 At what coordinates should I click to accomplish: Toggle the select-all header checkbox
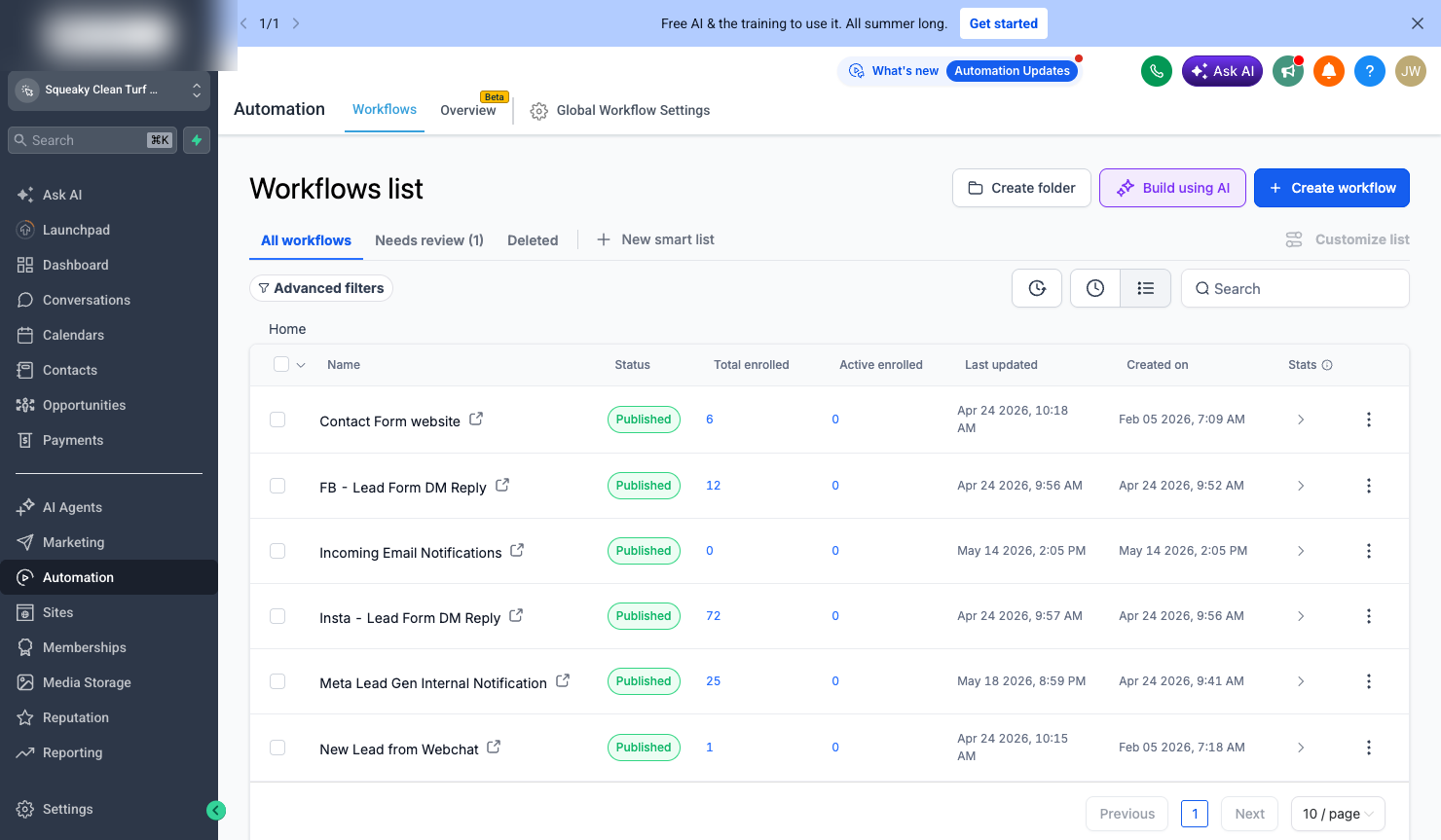(281, 364)
